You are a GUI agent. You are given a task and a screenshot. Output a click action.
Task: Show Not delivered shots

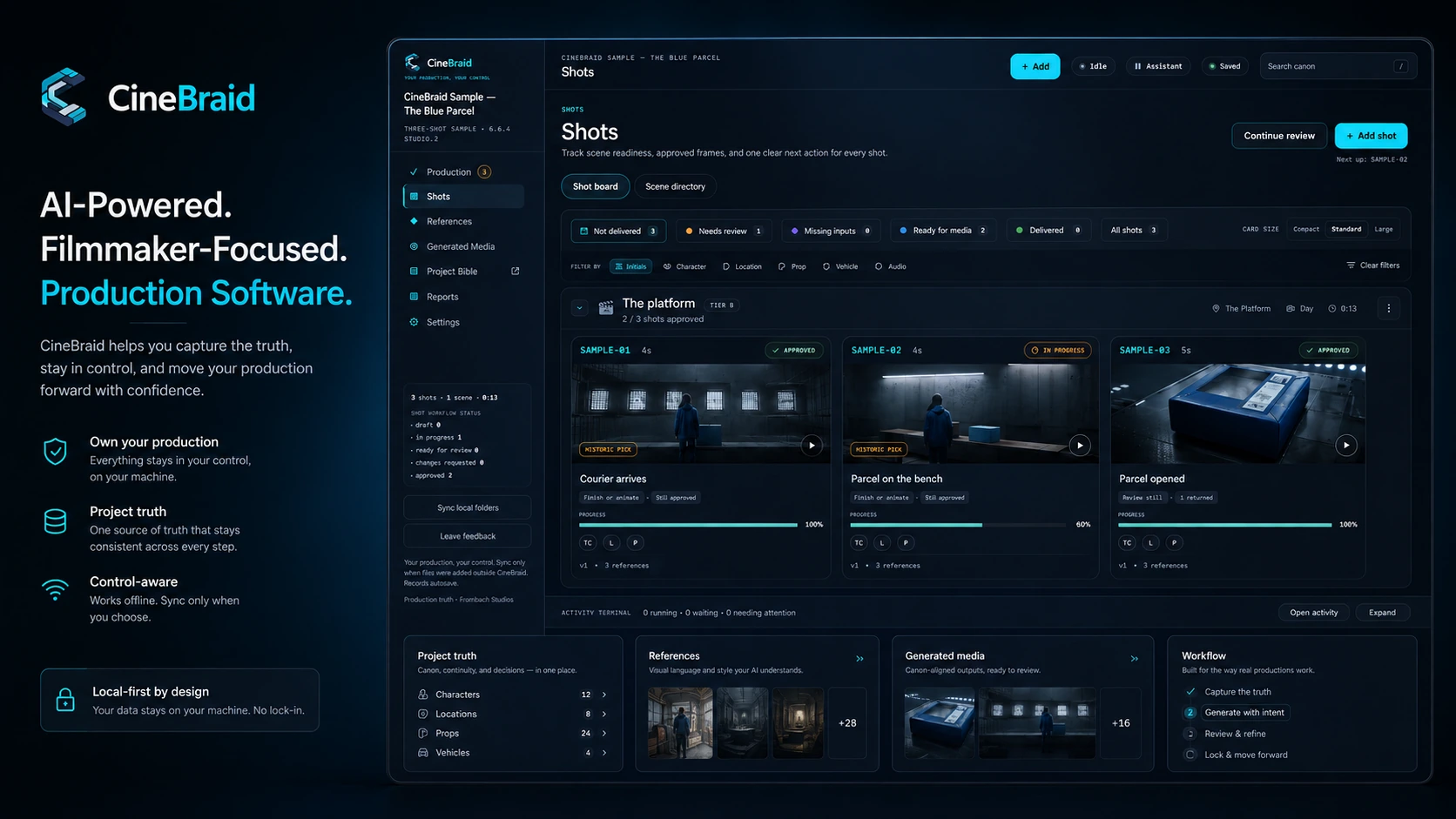tap(618, 231)
